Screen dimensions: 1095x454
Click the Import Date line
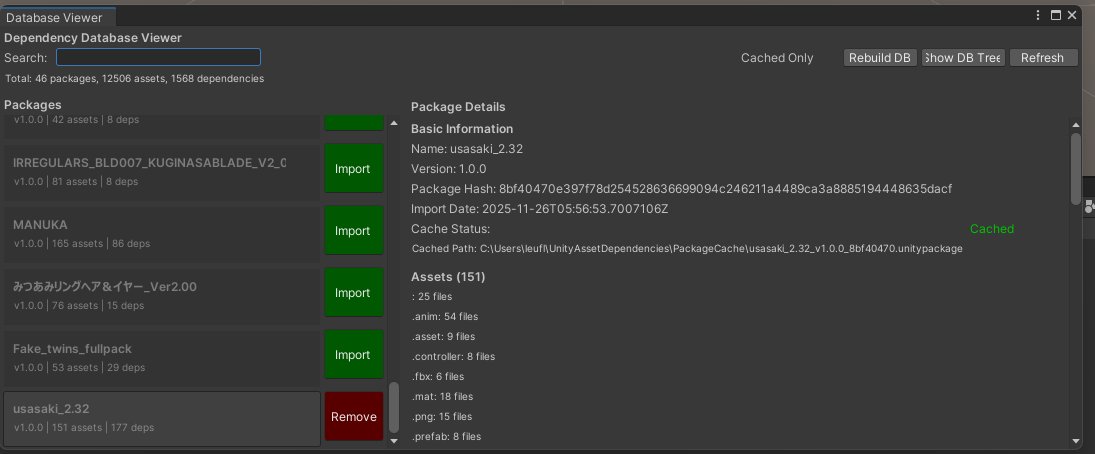[540, 209]
